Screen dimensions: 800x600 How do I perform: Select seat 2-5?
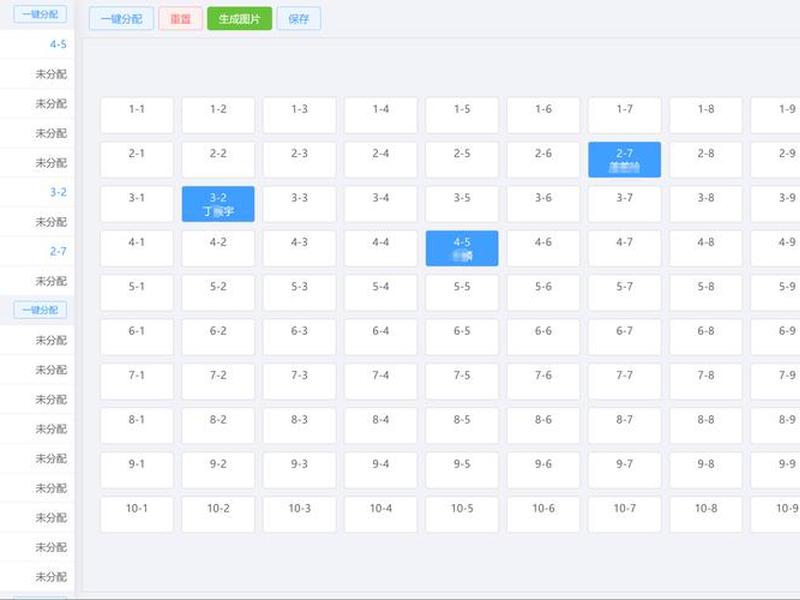tap(462, 160)
